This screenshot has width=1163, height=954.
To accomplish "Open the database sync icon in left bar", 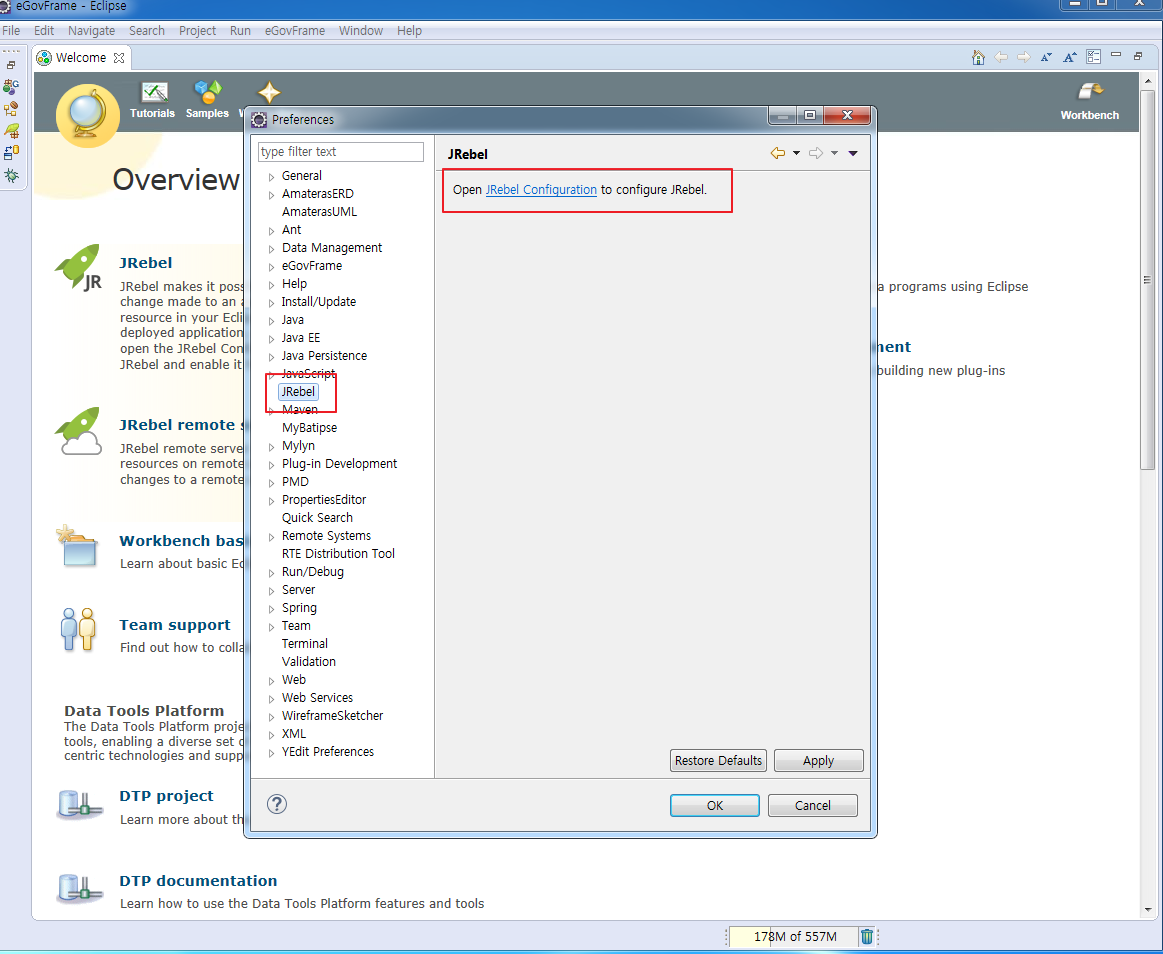I will (x=11, y=153).
